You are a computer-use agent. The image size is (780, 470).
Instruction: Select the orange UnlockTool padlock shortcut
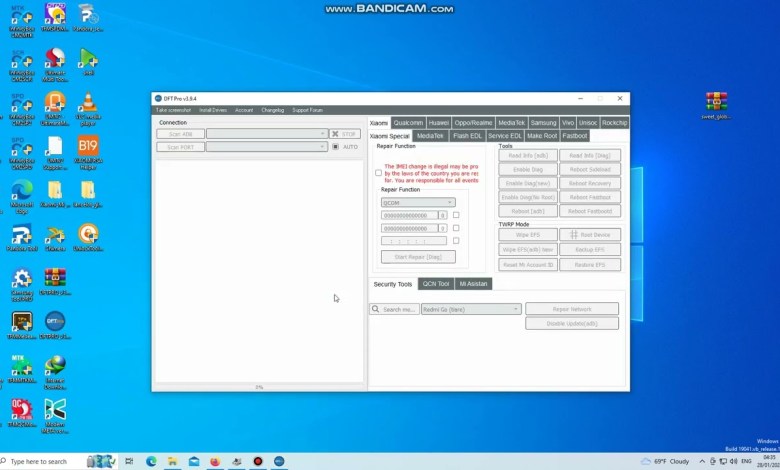tap(88, 237)
